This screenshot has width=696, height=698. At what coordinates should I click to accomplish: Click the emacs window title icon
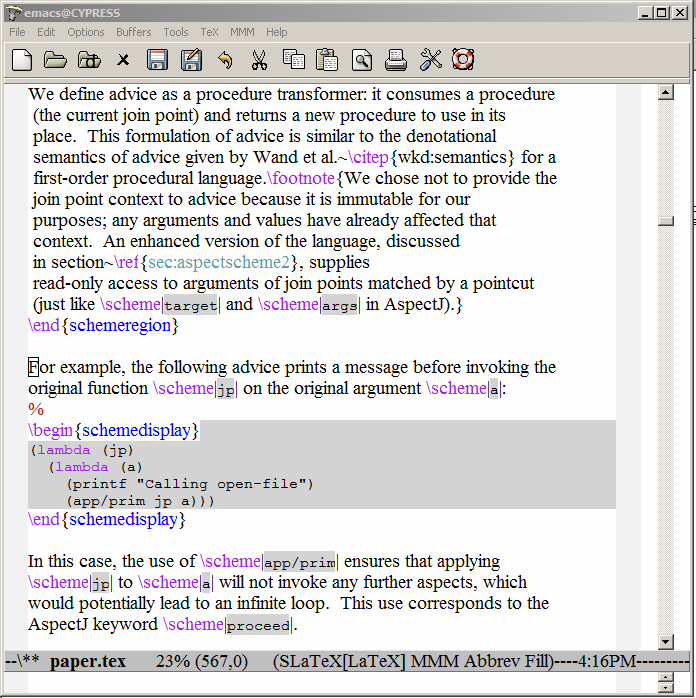(x=13, y=13)
